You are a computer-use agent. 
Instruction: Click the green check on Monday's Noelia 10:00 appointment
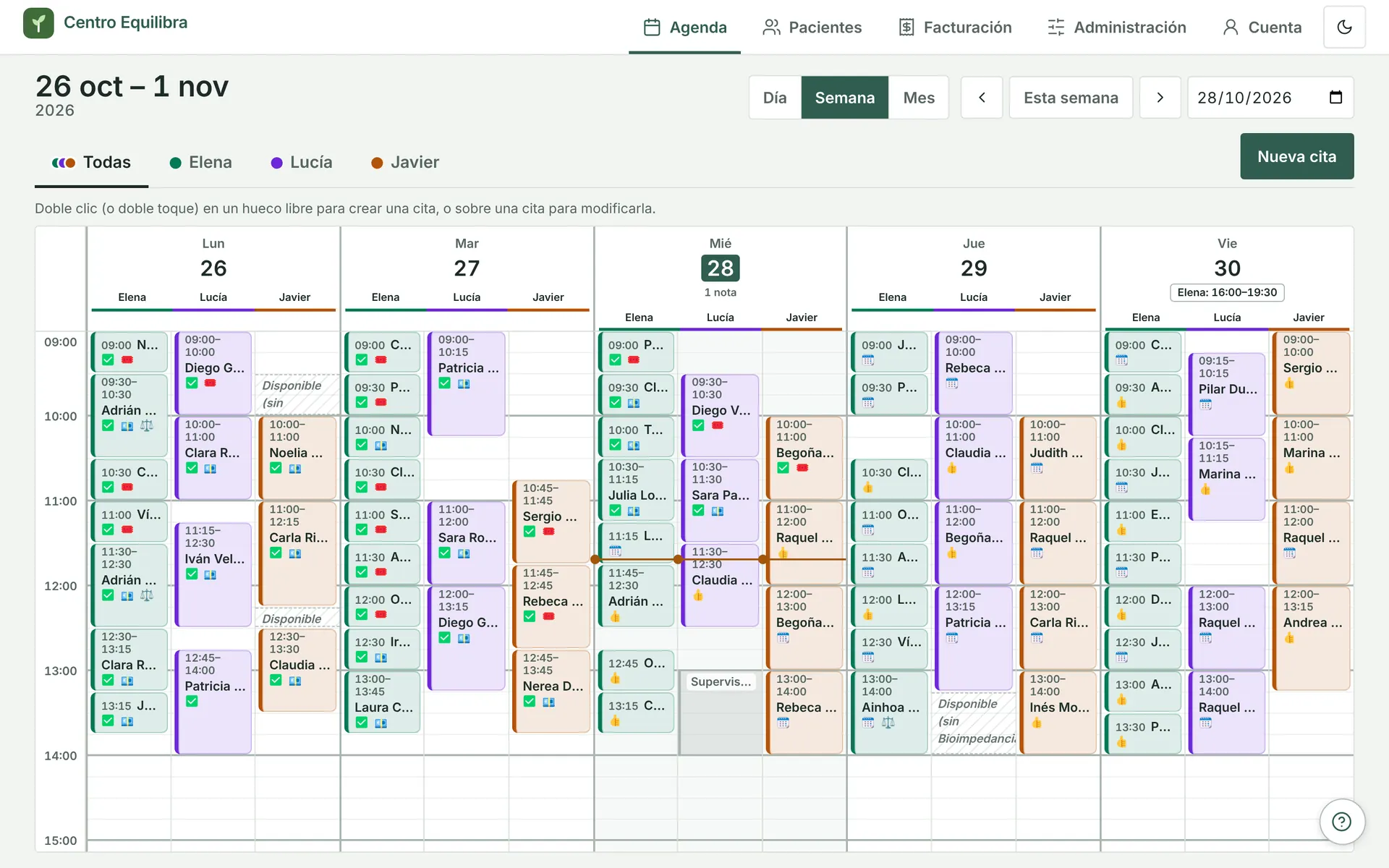coord(276,468)
